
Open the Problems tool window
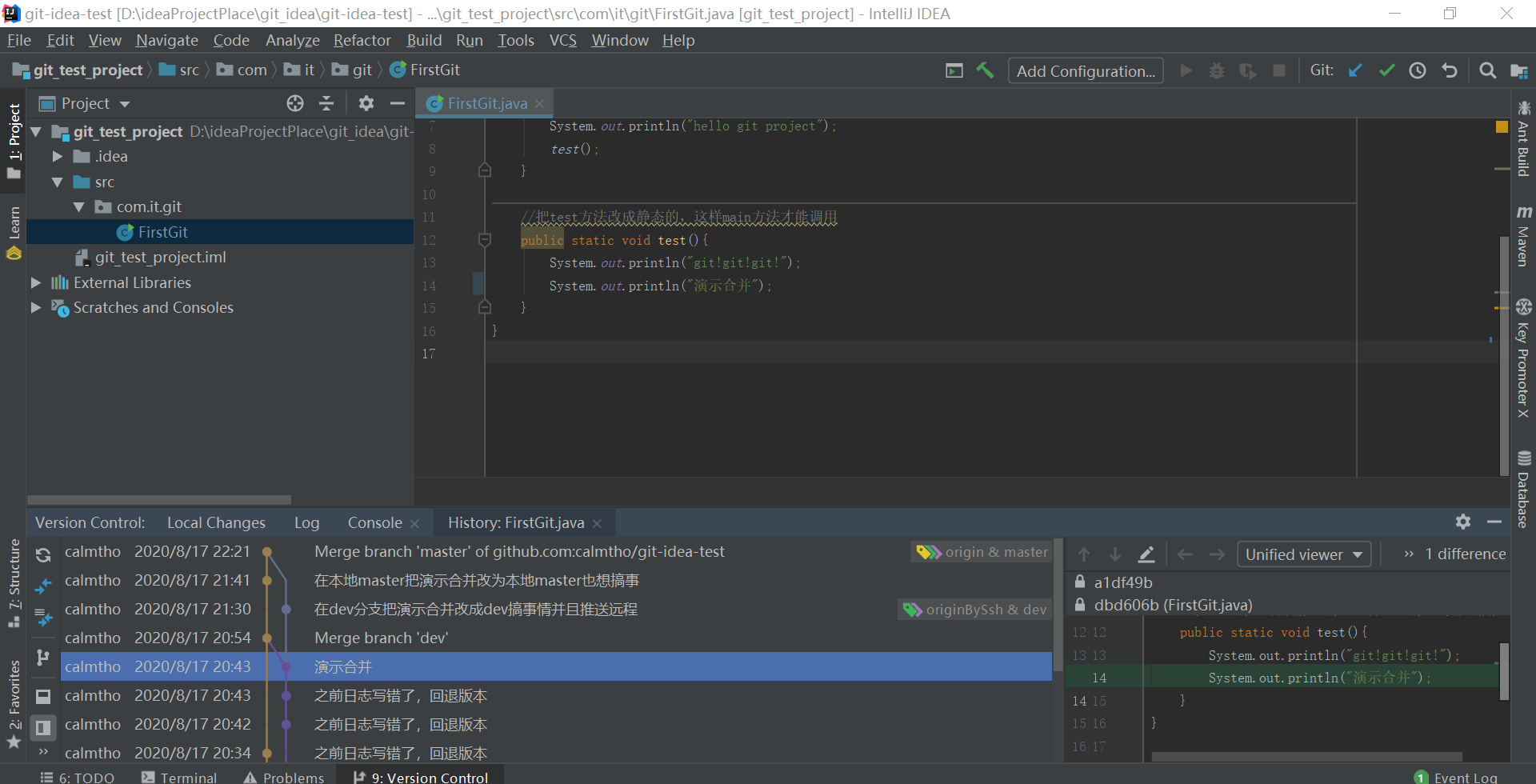pos(284,777)
